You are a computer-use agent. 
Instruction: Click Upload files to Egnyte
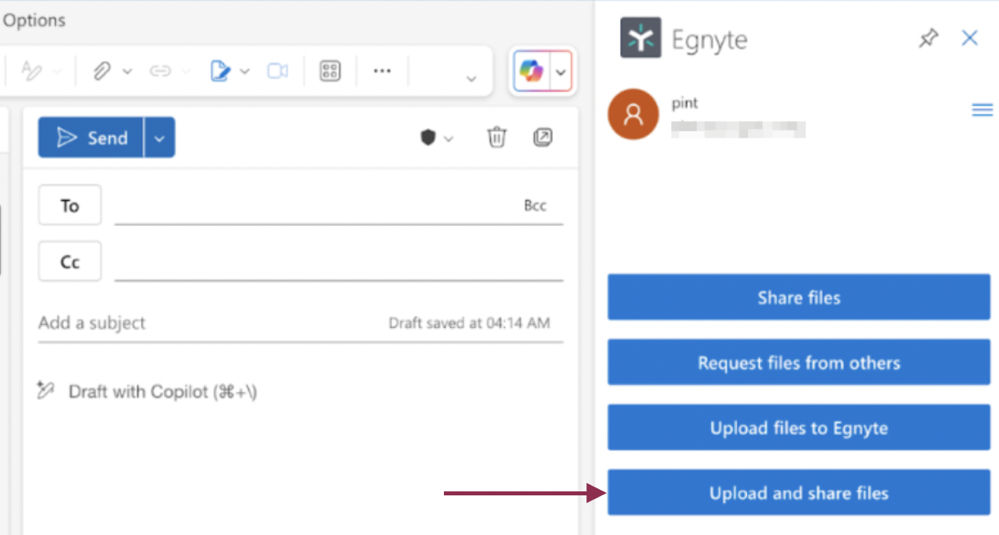point(799,427)
